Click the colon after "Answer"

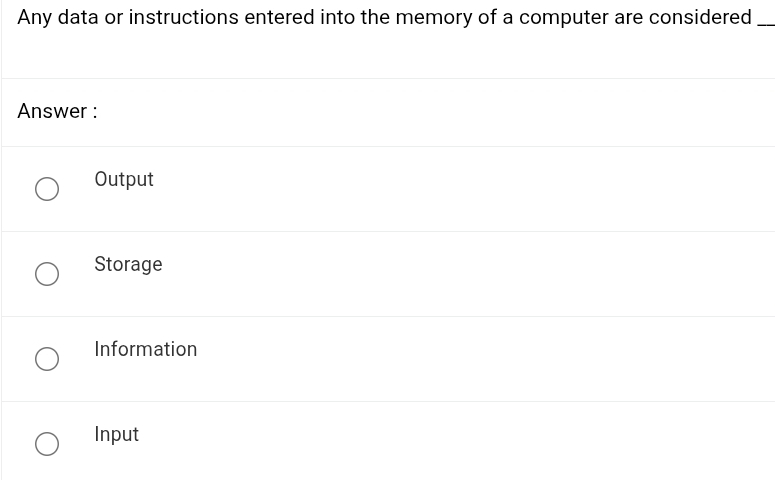coord(95,112)
